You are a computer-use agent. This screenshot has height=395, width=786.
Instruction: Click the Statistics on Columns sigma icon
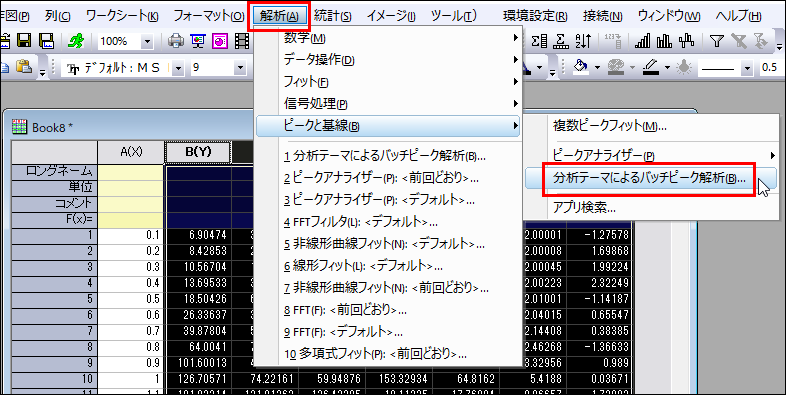click(x=539, y=41)
